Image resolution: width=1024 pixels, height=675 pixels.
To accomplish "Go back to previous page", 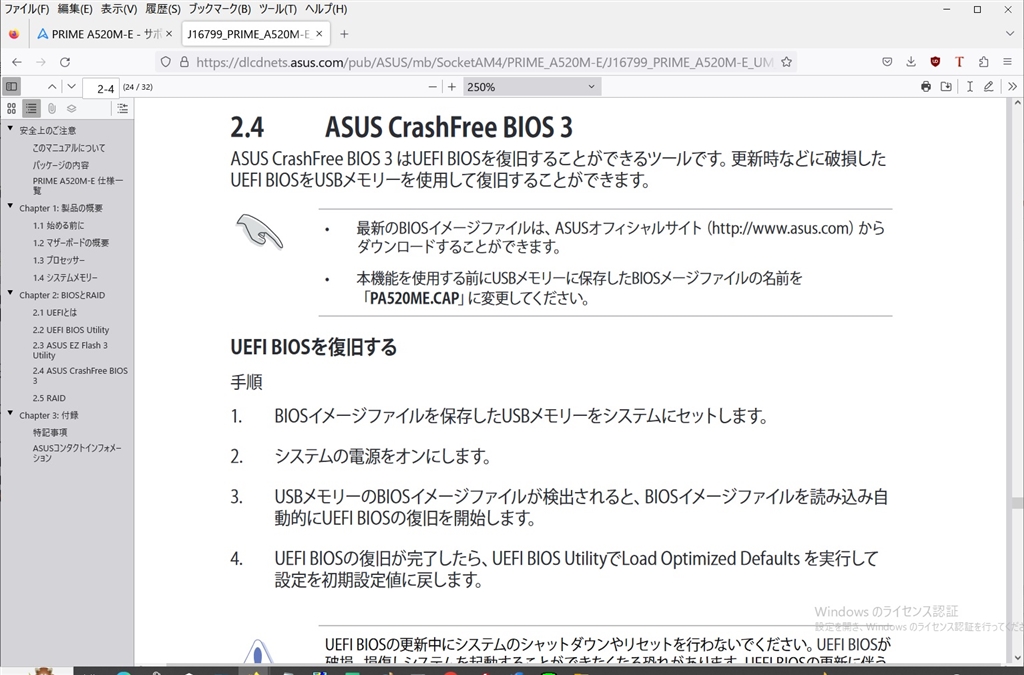I will (17, 62).
